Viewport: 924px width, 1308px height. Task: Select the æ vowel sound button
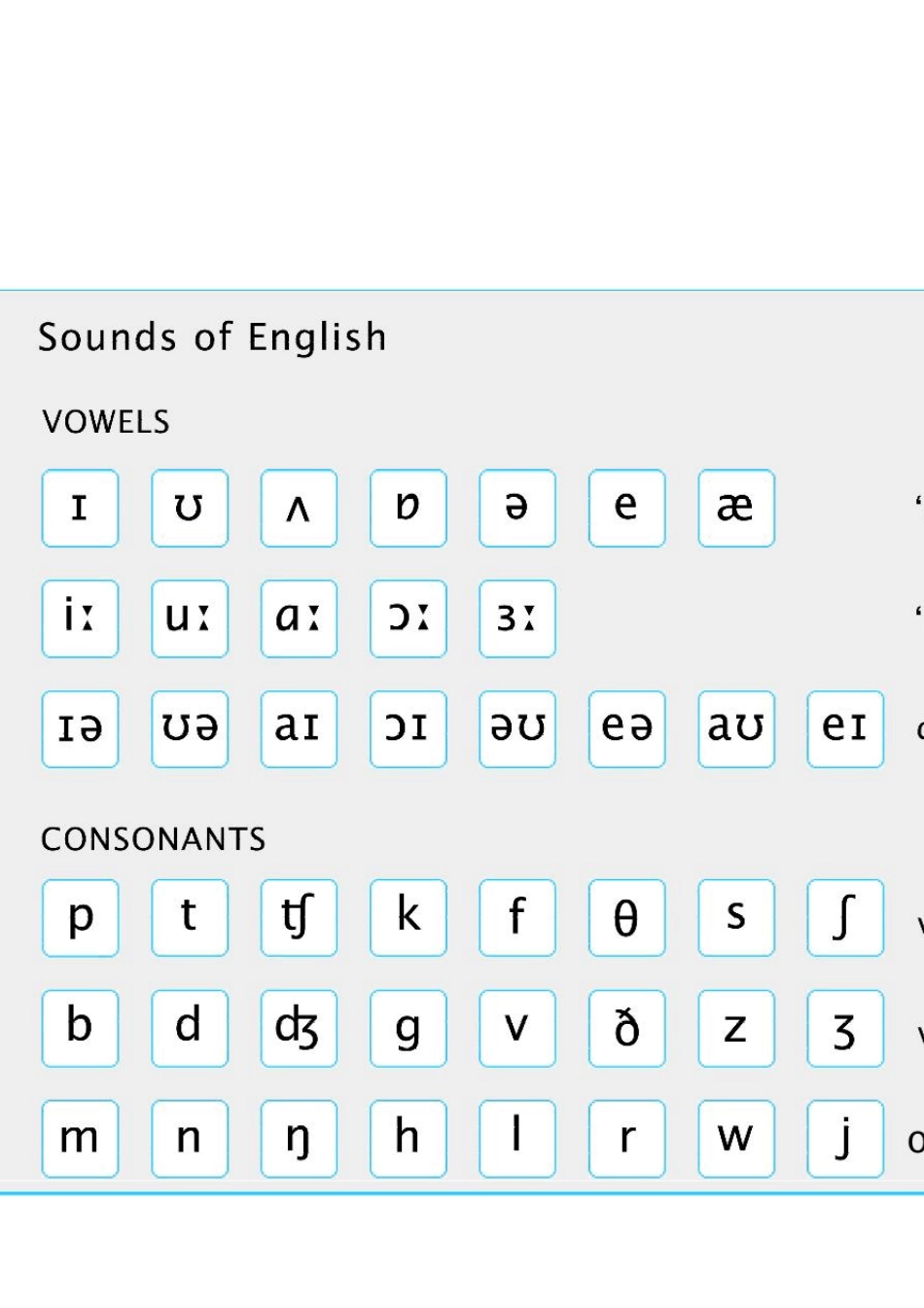pos(736,508)
